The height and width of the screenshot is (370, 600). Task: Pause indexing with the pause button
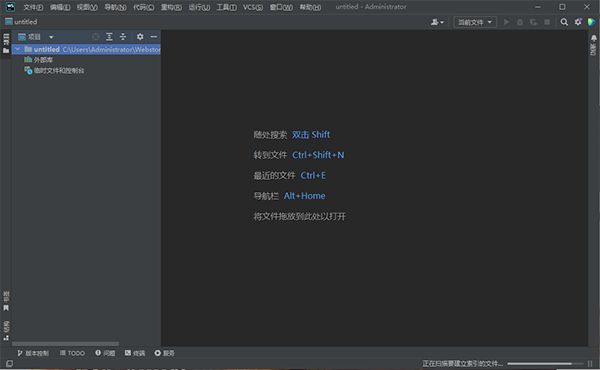590,363
